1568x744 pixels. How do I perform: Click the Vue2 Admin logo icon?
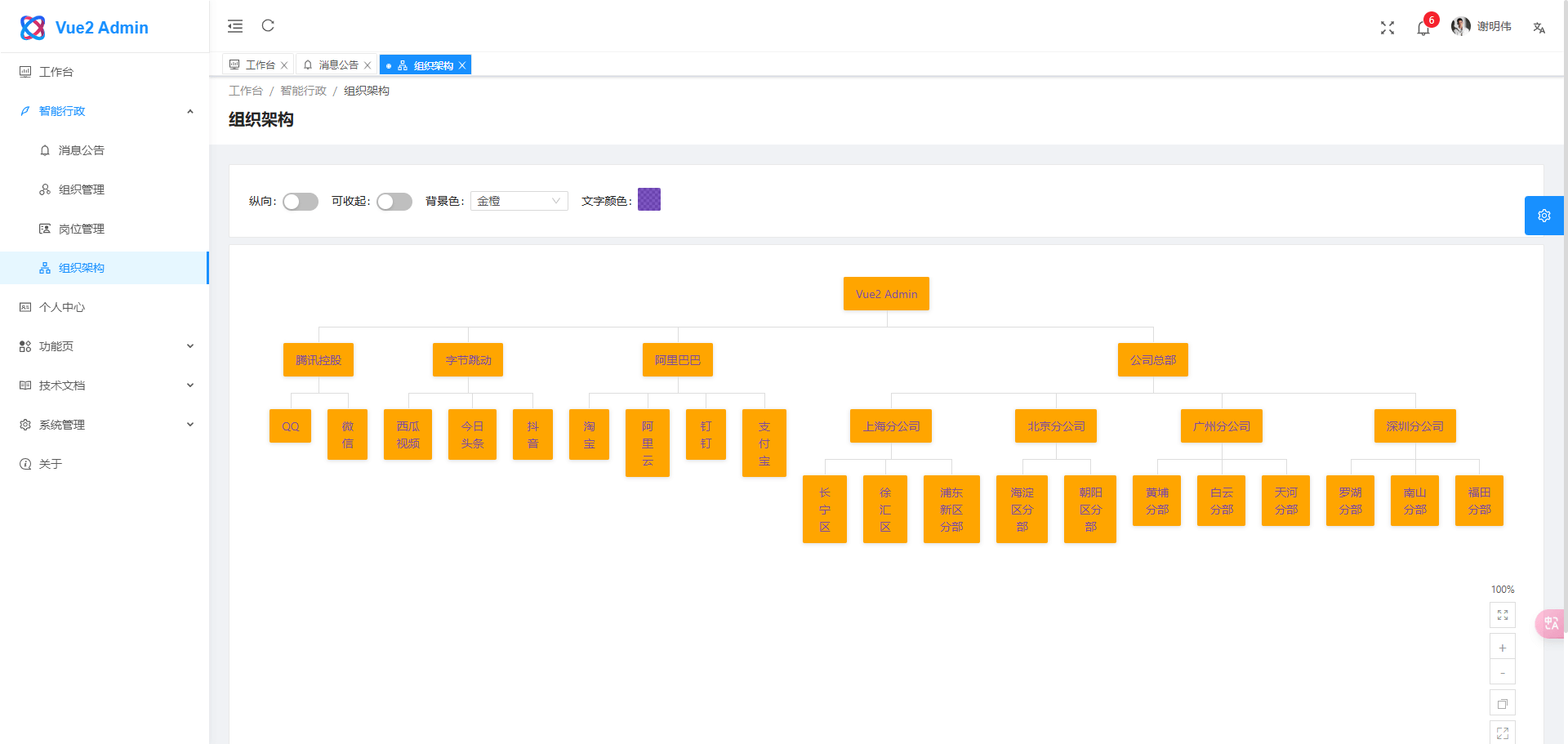[33, 28]
